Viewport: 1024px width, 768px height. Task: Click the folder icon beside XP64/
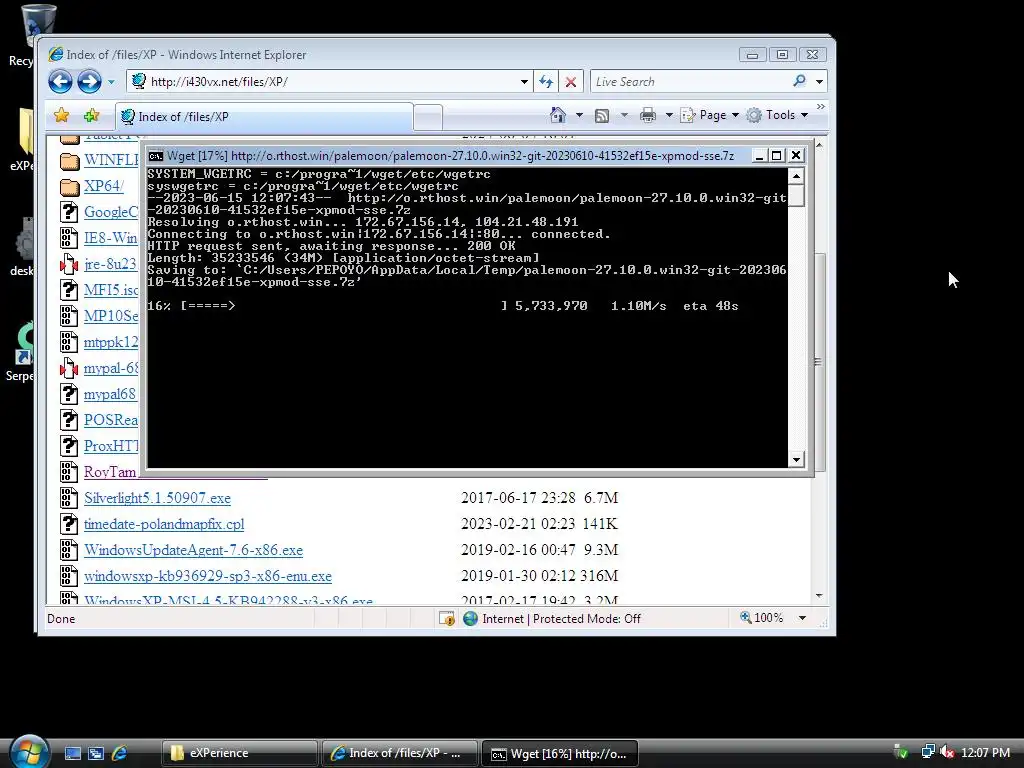(x=69, y=187)
